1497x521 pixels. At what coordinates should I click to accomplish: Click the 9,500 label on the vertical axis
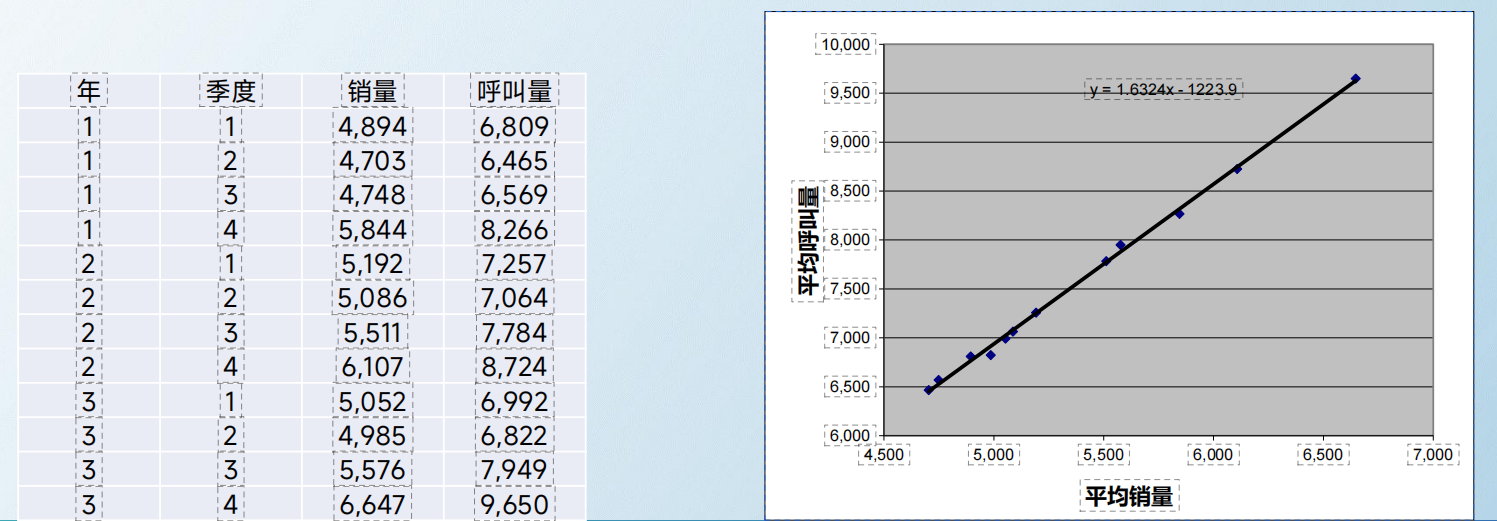851,93
